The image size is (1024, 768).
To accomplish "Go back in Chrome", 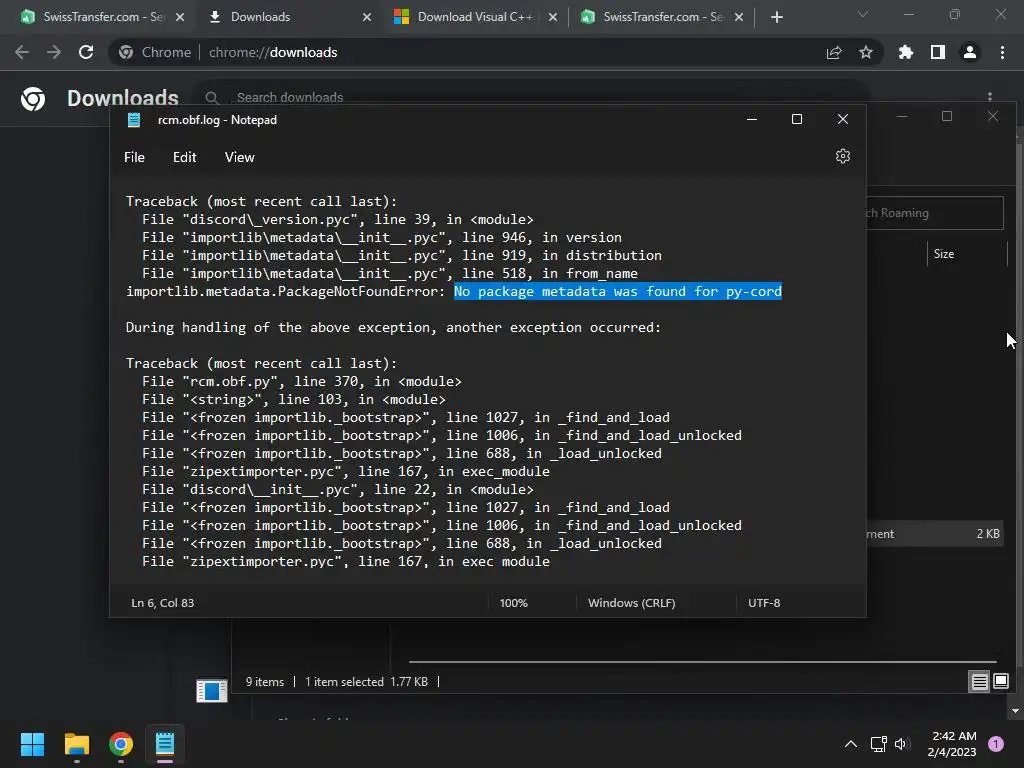I will pyautogui.click(x=22, y=52).
